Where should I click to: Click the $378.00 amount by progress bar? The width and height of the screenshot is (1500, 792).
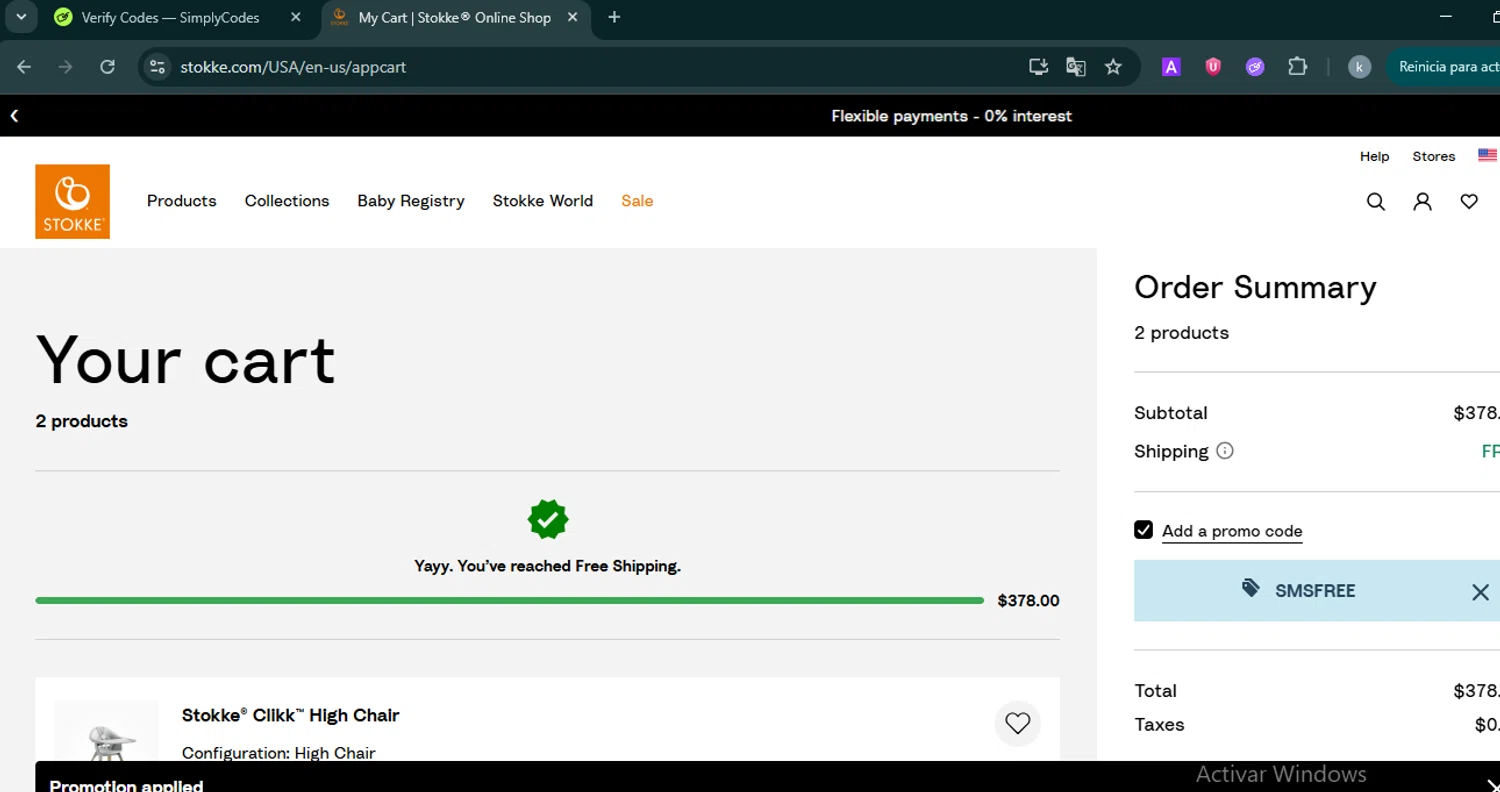(1028, 601)
